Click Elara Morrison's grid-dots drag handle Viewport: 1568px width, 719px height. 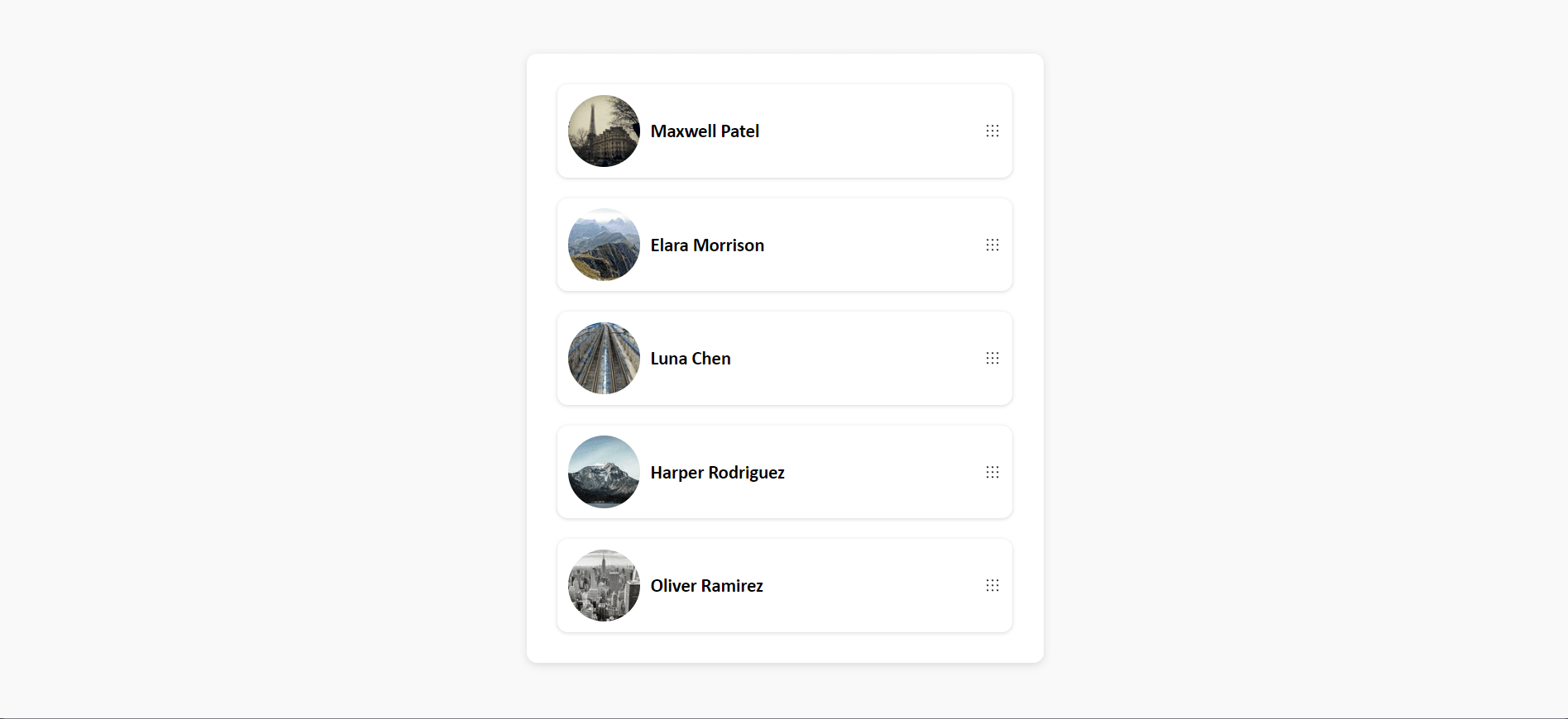coord(992,245)
